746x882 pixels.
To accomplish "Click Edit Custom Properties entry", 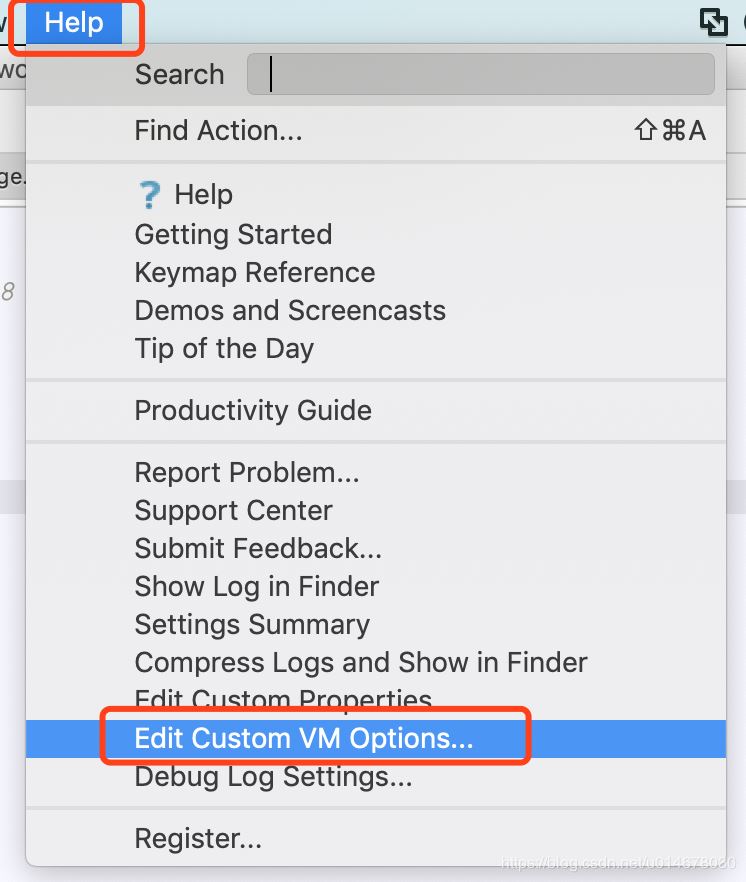I will [283, 698].
